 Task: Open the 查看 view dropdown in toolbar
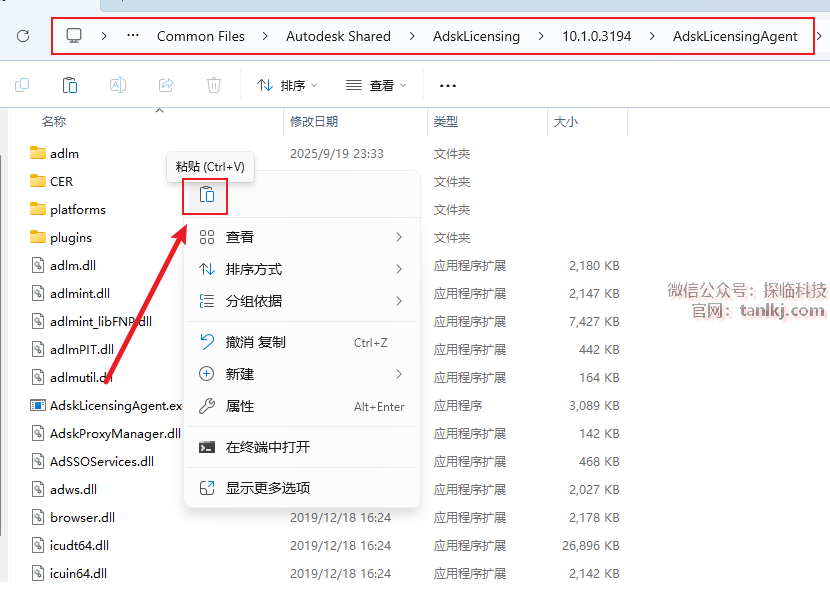tap(376, 86)
